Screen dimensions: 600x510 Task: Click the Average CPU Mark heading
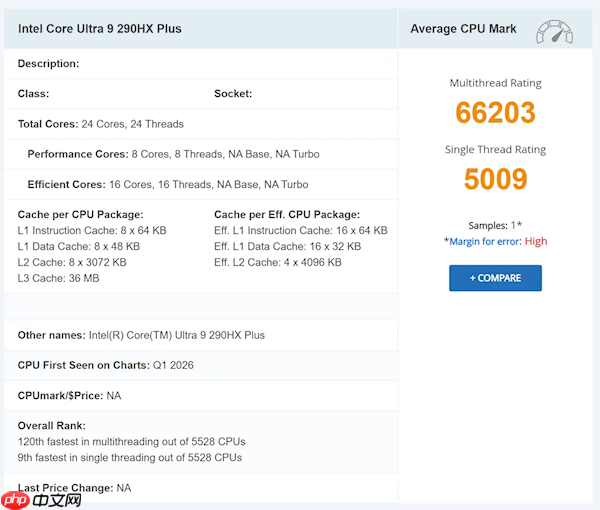click(463, 29)
